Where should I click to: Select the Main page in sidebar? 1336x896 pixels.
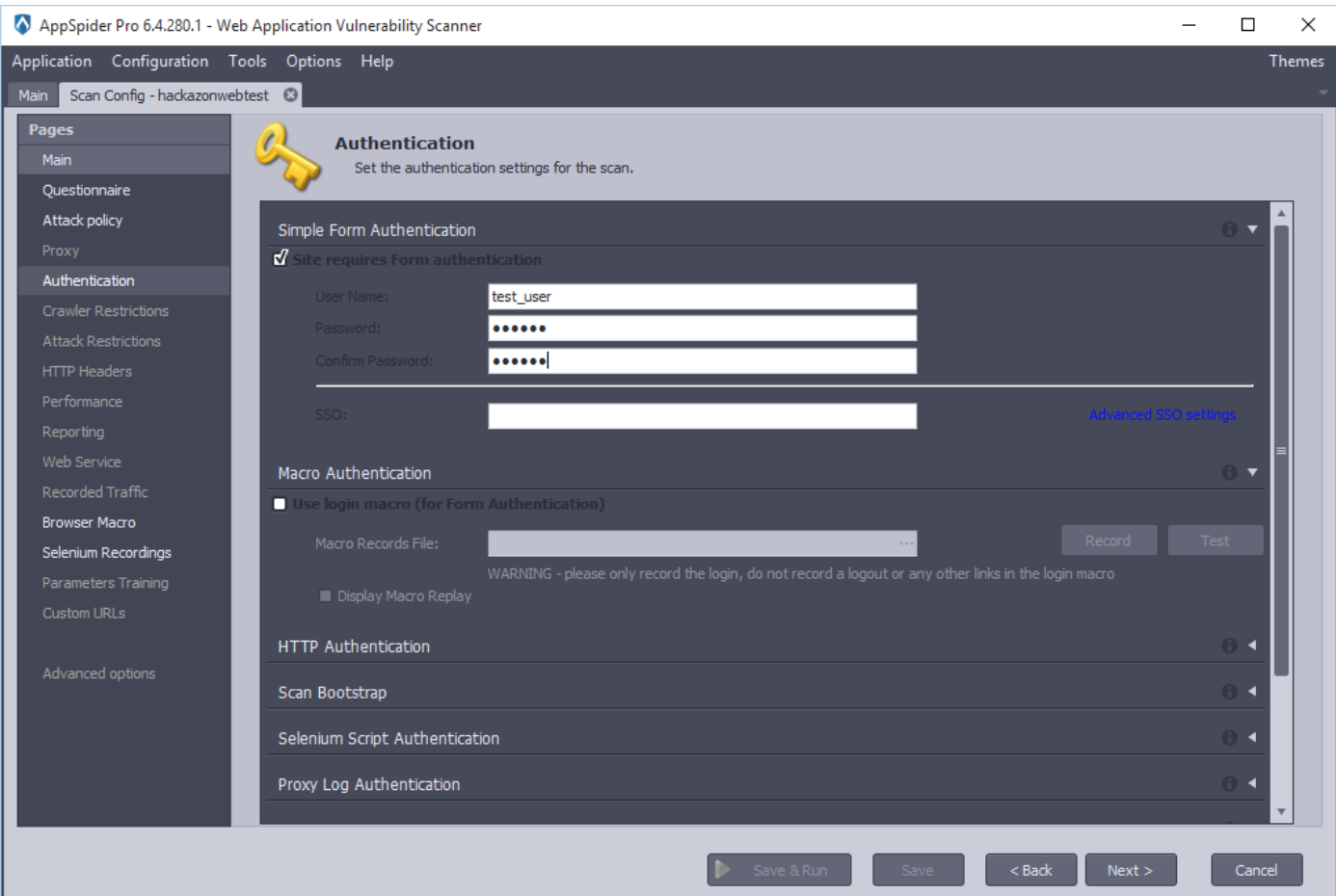[x=123, y=160]
